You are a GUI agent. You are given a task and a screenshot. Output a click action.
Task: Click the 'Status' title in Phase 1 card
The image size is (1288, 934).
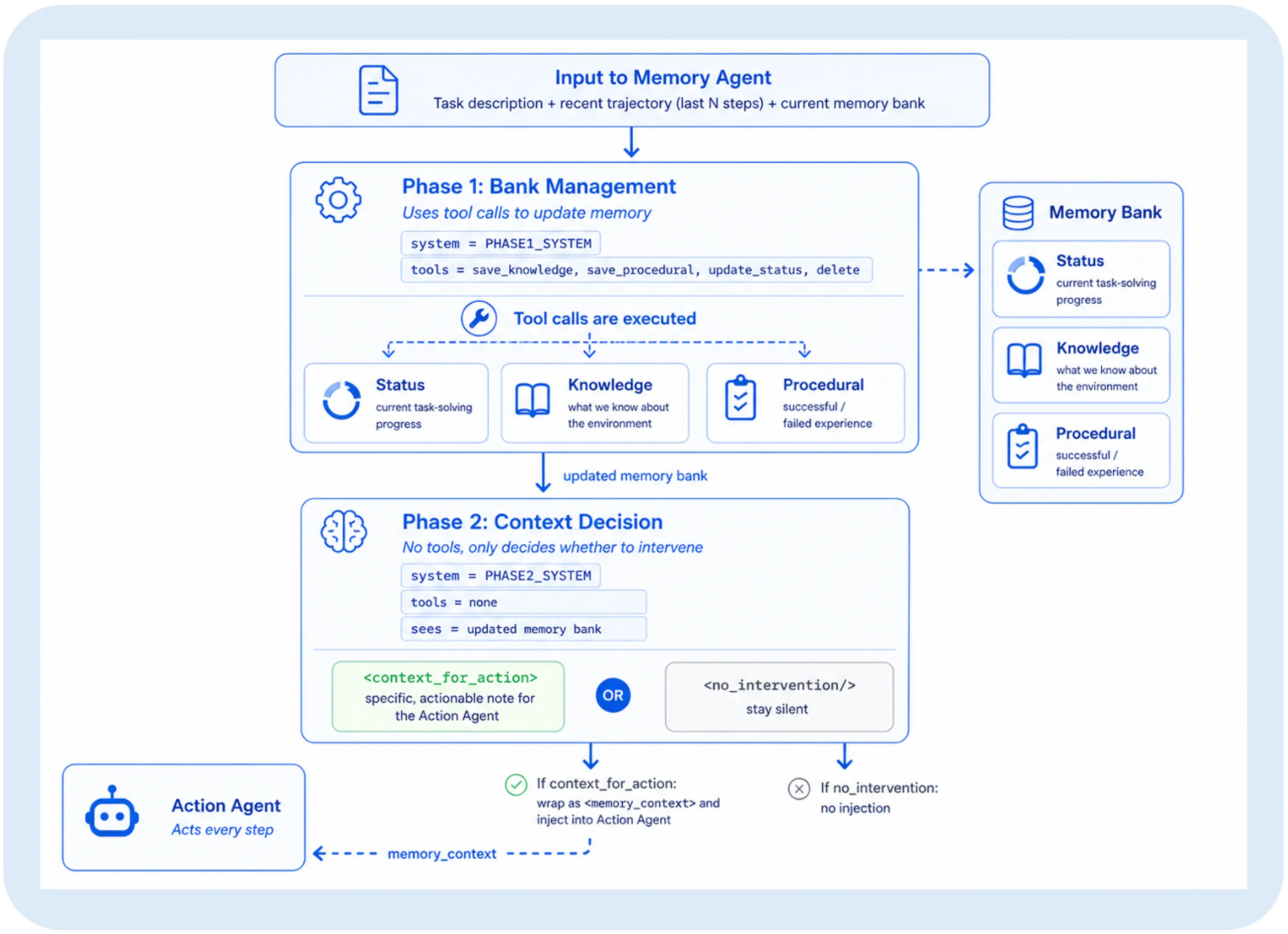tap(400, 385)
